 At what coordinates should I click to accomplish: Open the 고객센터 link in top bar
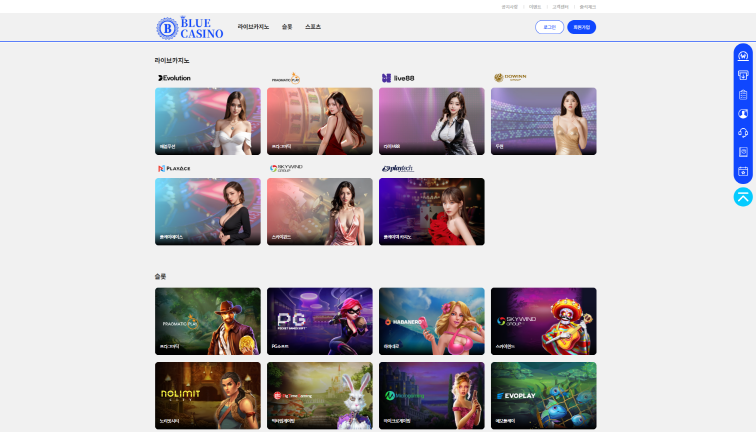561,6
